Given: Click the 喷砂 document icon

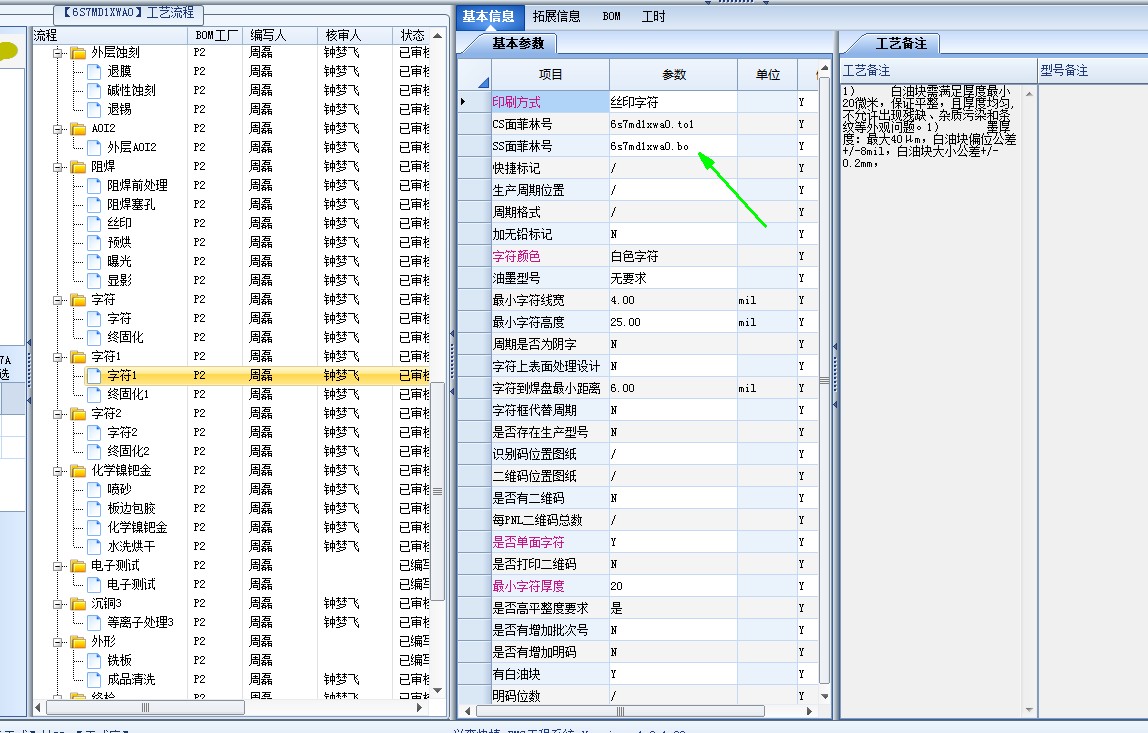Looking at the screenshot, I should coord(94,490).
